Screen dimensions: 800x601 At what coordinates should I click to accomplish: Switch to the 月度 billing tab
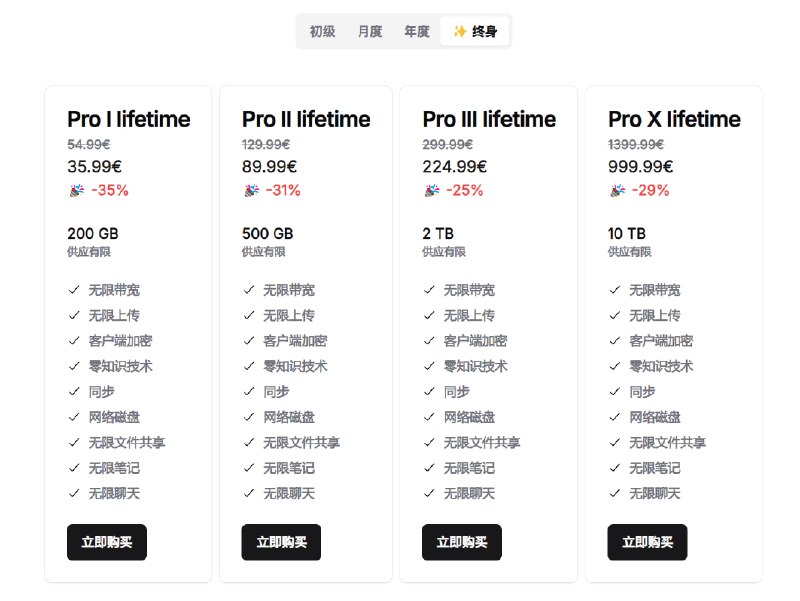tap(369, 30)
